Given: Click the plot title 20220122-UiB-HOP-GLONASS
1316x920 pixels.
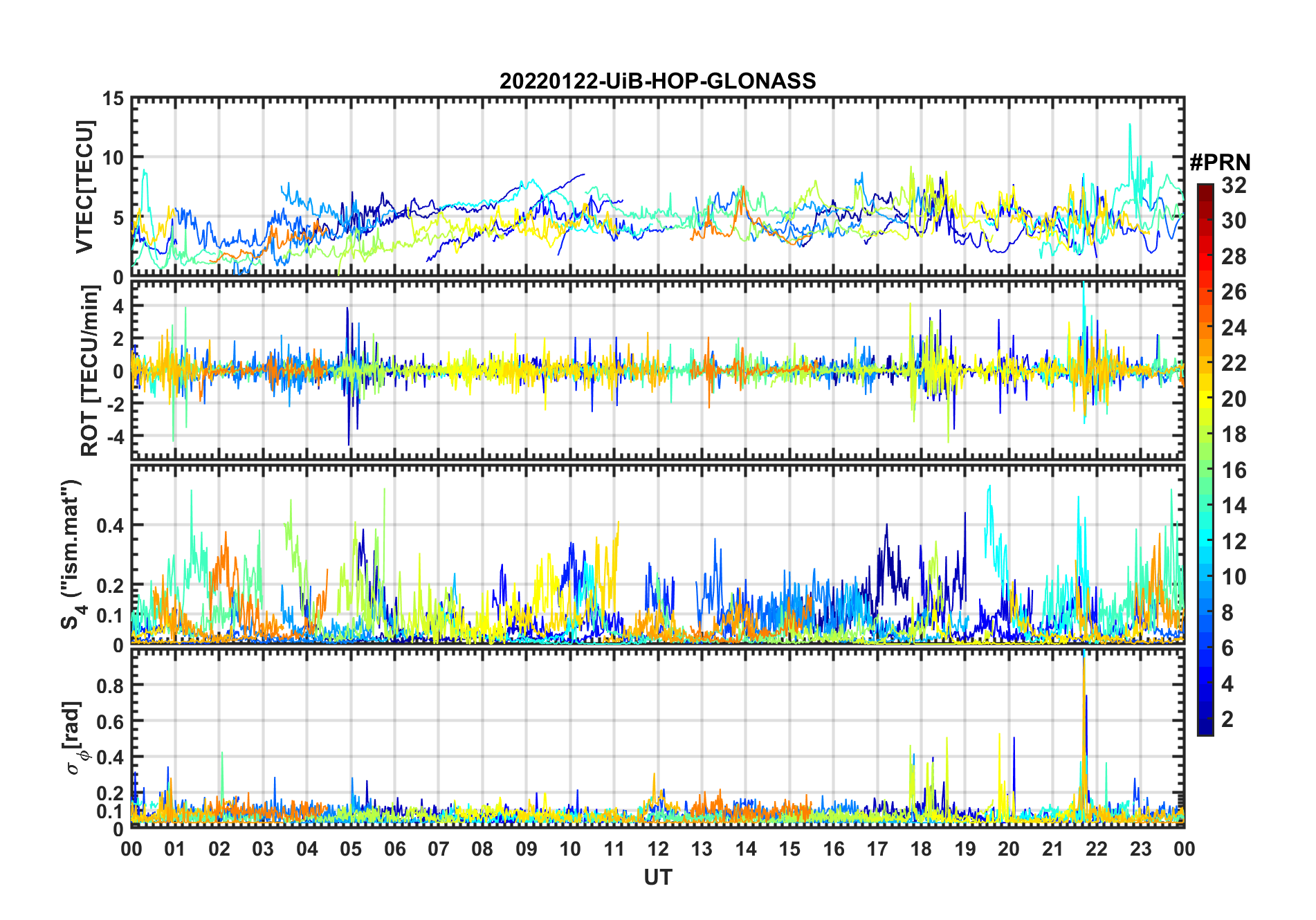Looking at the screenshot, I should 657,81.
